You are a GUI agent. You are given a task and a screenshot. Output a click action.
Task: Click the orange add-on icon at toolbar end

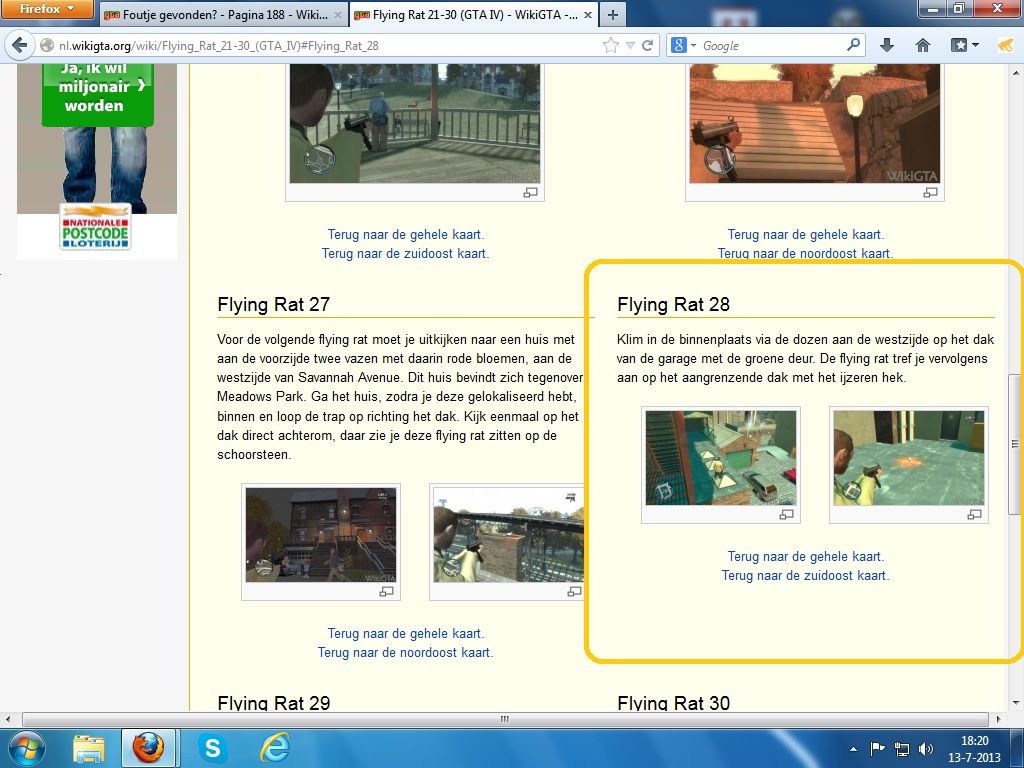pos(1005,45)
